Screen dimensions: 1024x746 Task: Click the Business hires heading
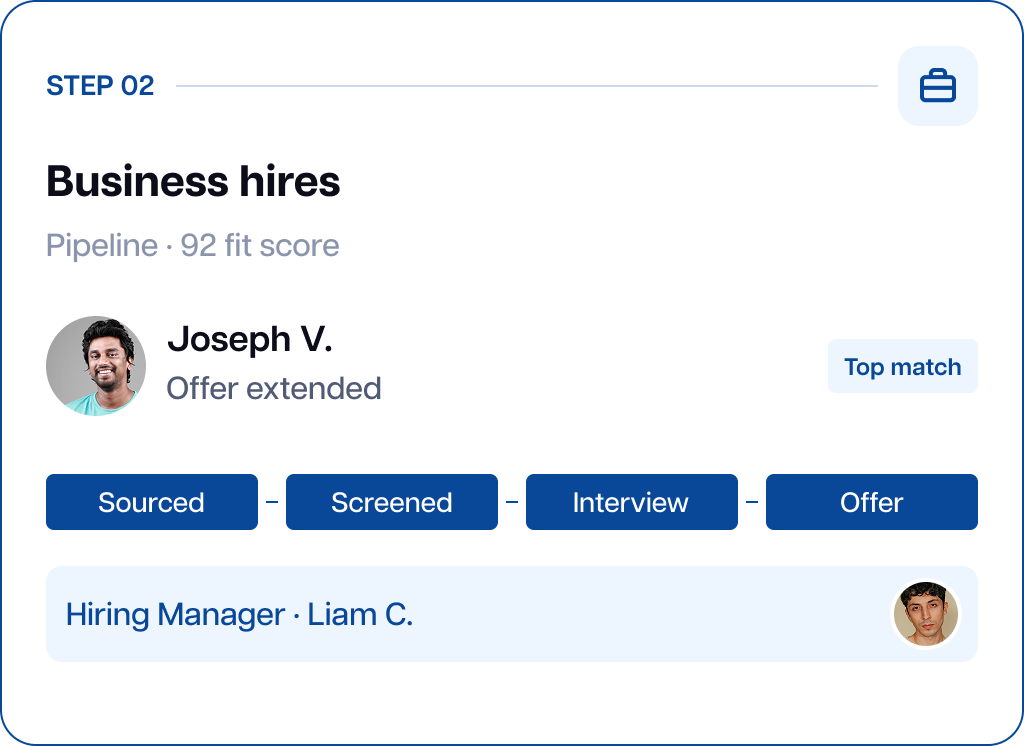pyautogui.click(x=193, y=181)
